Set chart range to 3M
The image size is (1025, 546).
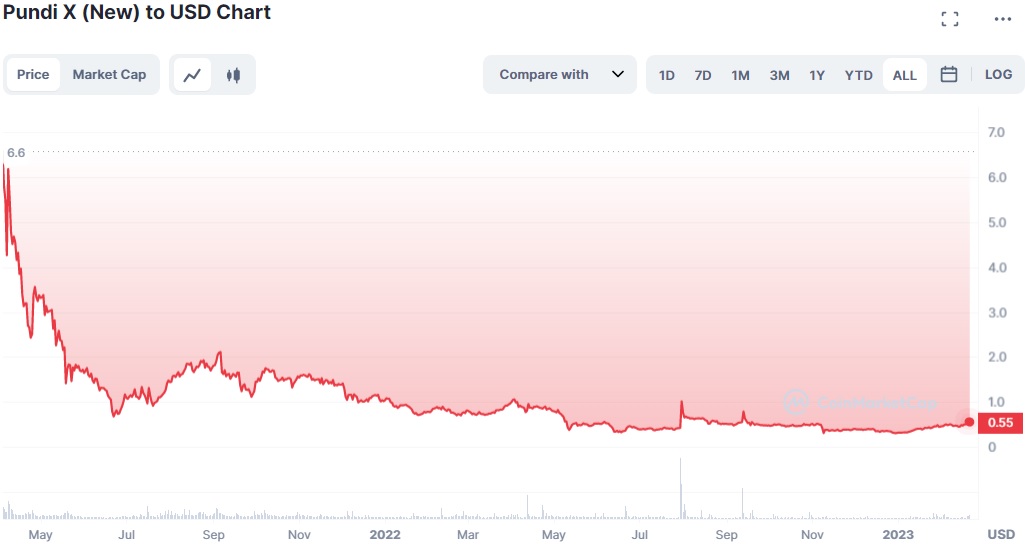coord(779,75)
